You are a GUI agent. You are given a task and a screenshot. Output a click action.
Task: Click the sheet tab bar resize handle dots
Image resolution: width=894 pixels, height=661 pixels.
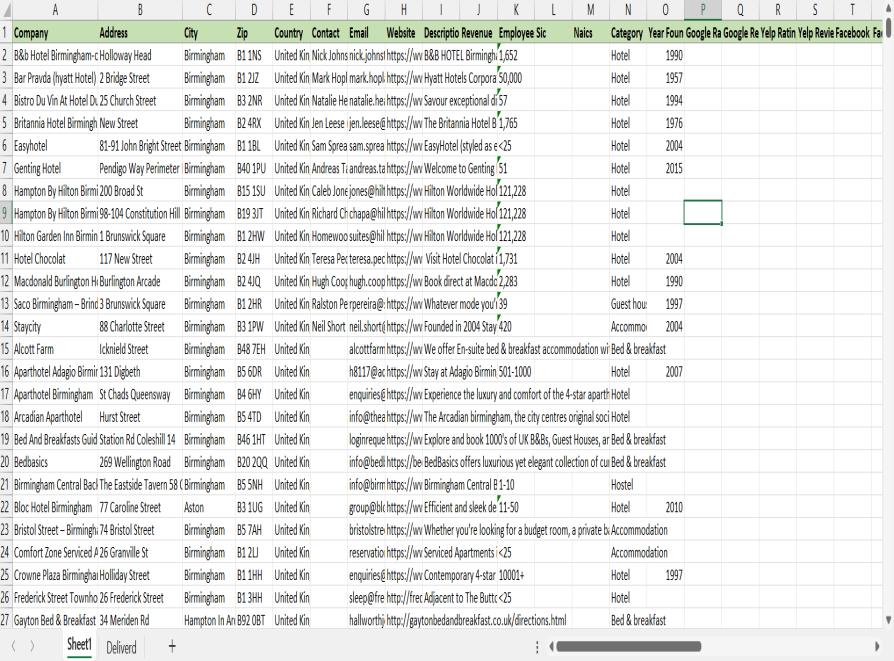tap(538, 647)
